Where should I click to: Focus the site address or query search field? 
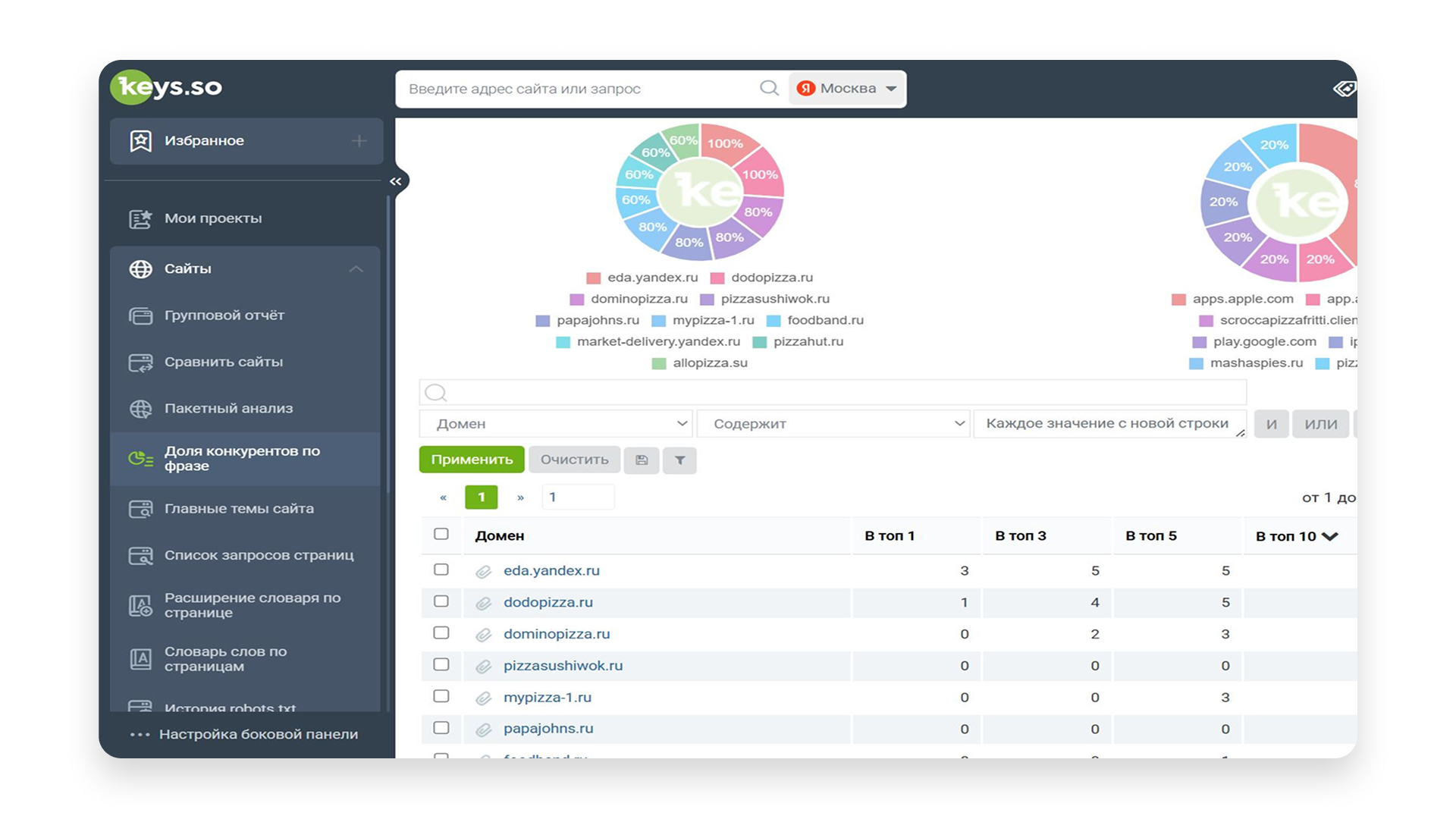coord(580,89)
